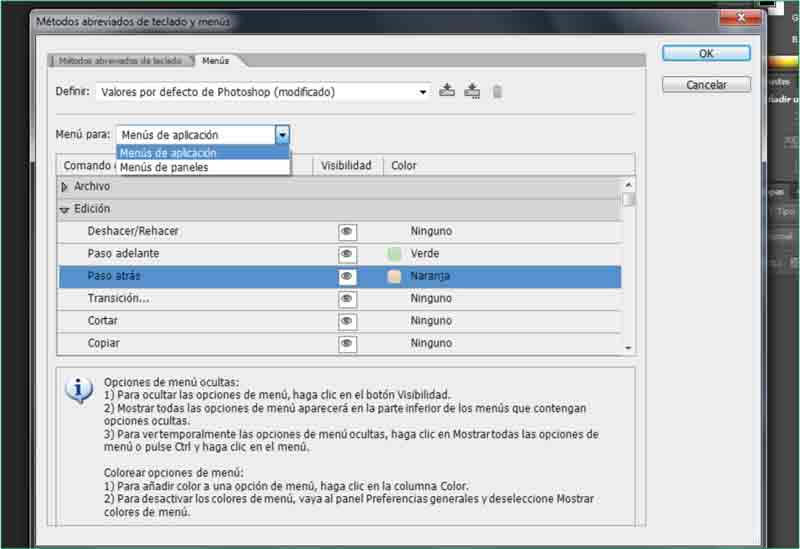The image size is (800, 549).
Task: Click the Verde color swatch
Action: pos(394,254)
